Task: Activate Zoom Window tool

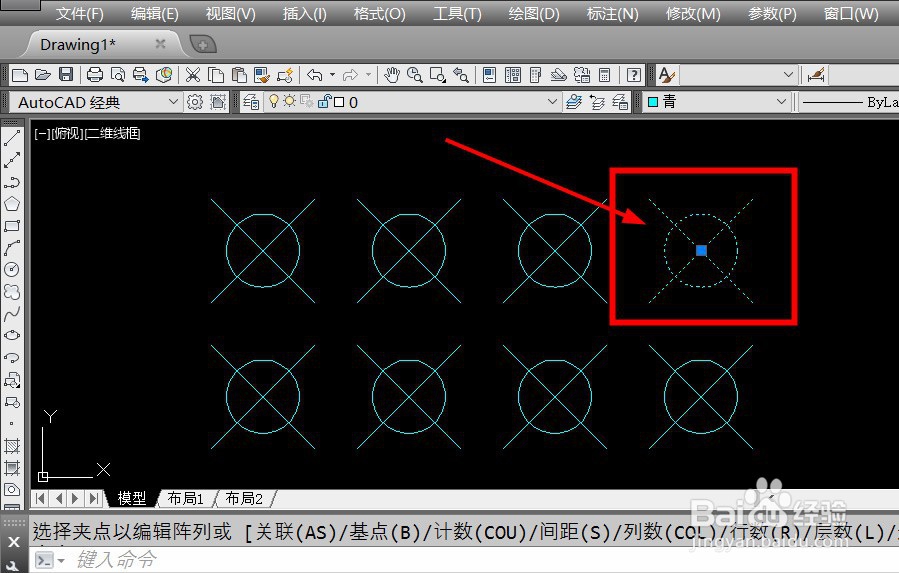Action: coord(438,75)
